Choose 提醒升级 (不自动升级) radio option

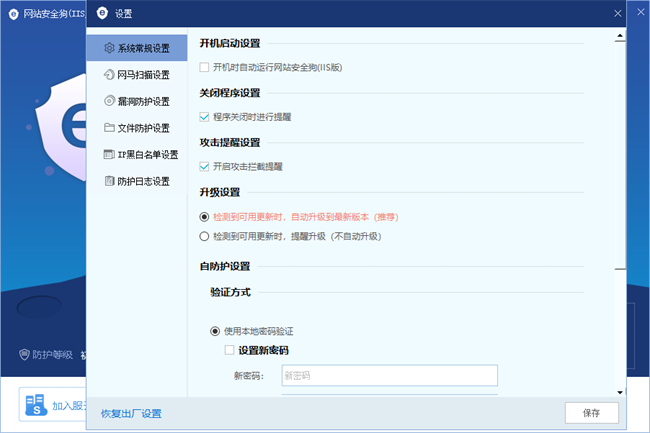point(204,236)
